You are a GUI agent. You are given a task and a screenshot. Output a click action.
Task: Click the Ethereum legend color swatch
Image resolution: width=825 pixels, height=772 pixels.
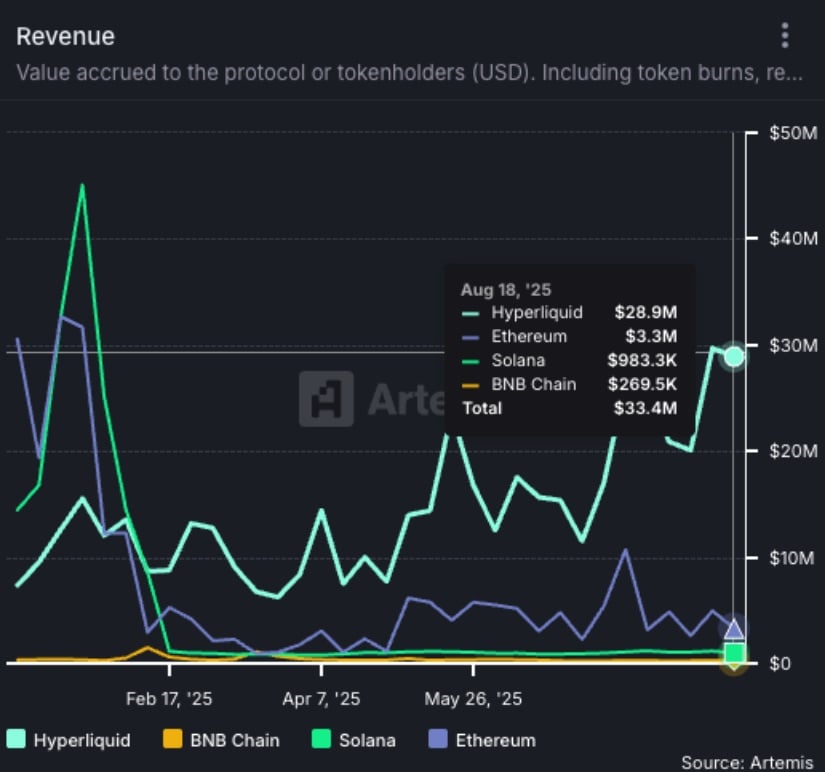(x=438, y=739)
